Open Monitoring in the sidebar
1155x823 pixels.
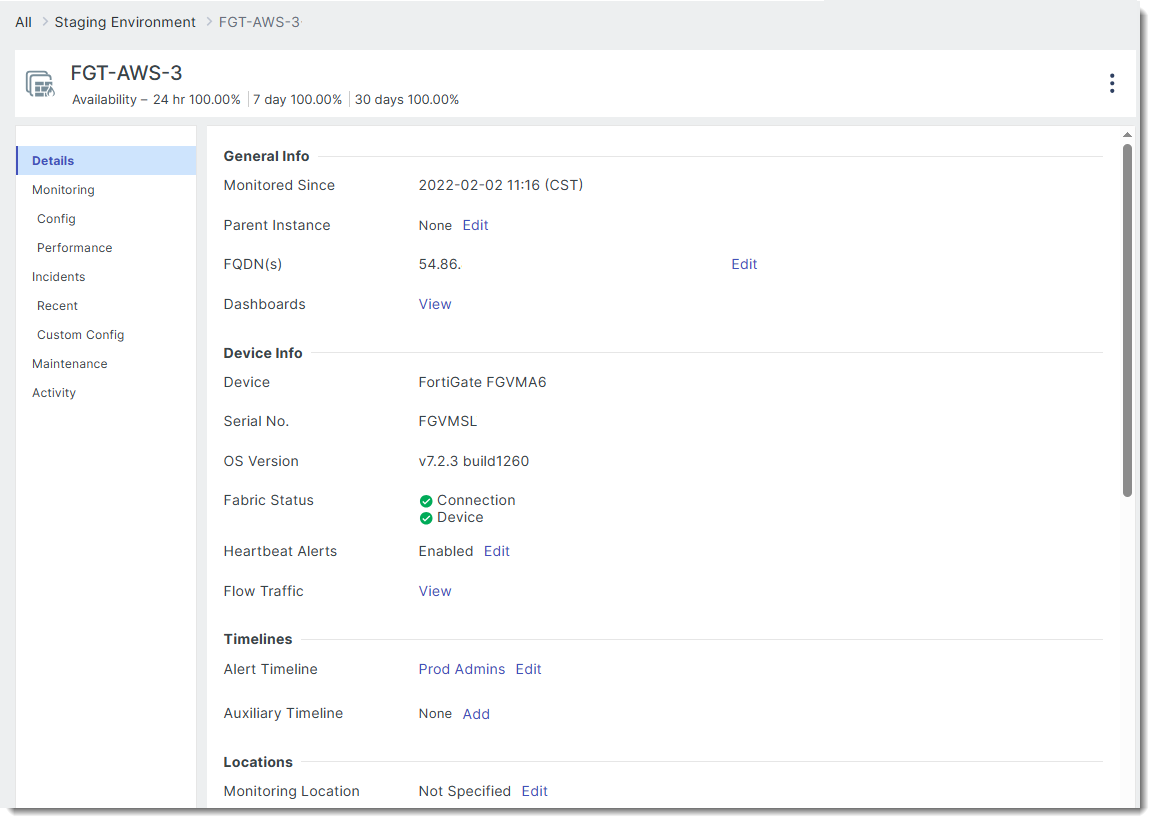(x=63, y=190)
